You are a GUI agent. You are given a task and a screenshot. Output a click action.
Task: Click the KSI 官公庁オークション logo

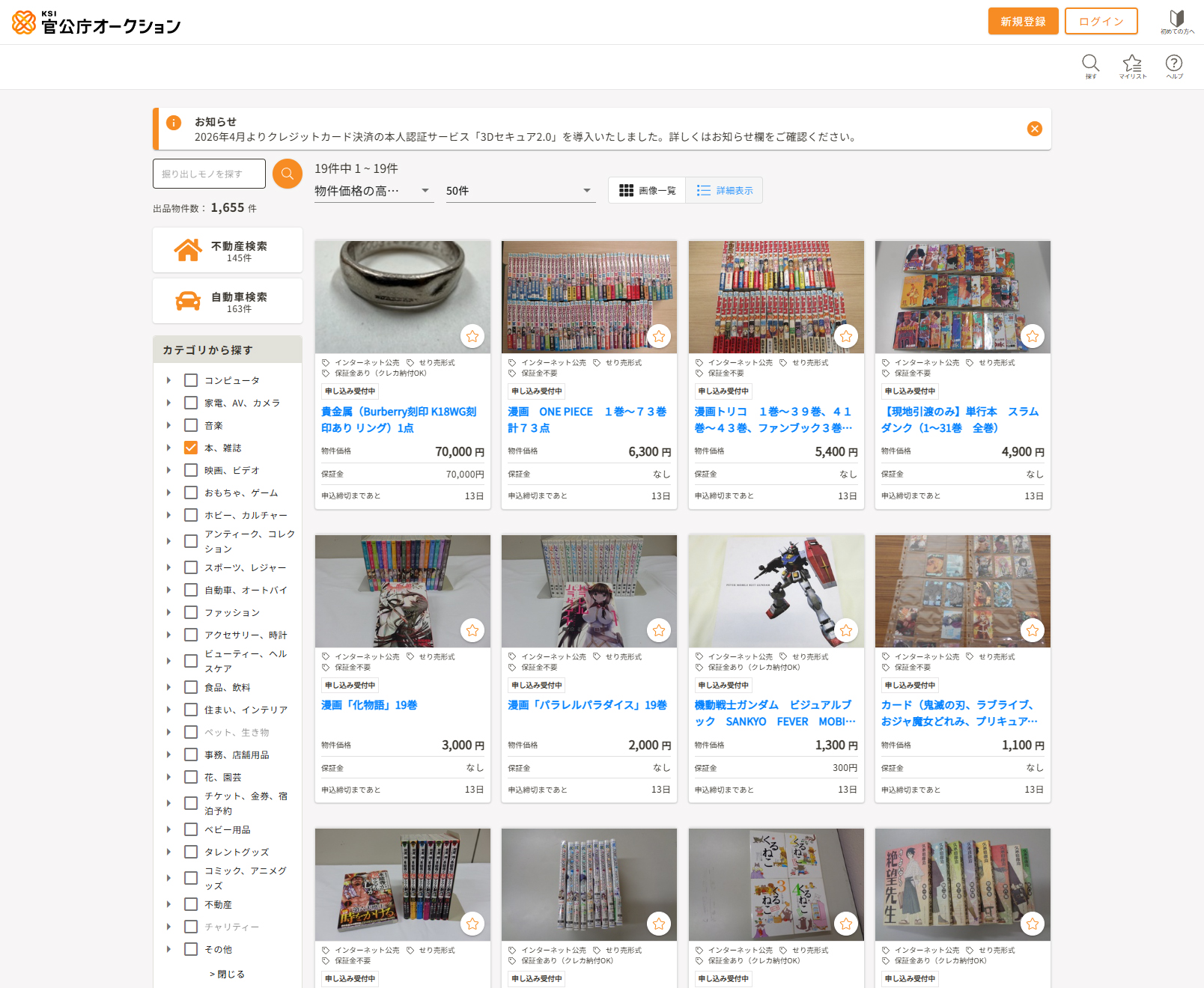[x=97, y=22]
